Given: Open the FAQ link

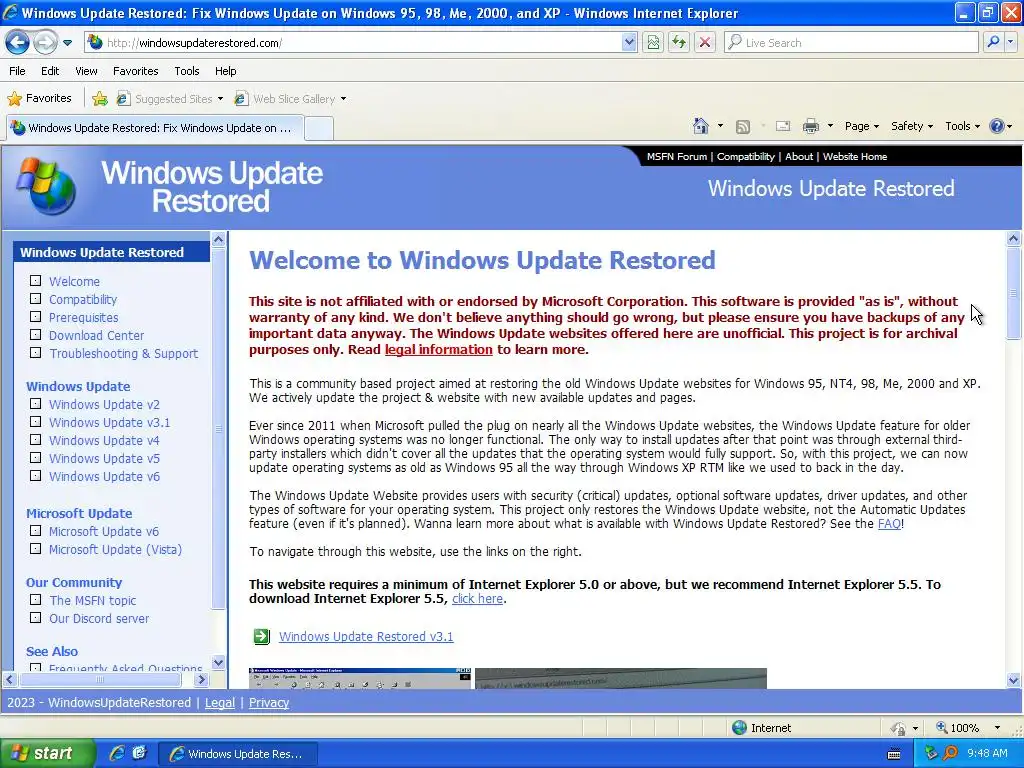Looking at the screenshot, I should coord(889,524).
